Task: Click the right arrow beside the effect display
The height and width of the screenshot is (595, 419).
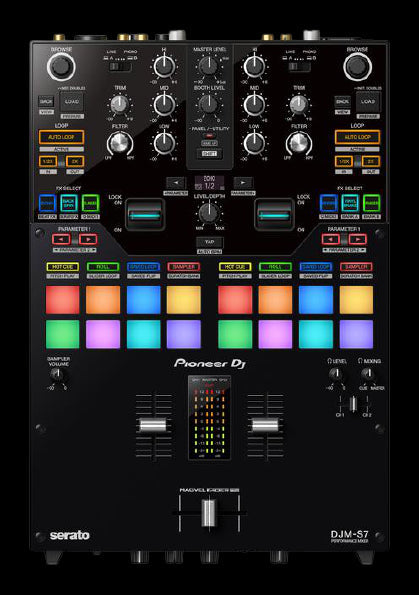Action: click(x=243, y=183)
